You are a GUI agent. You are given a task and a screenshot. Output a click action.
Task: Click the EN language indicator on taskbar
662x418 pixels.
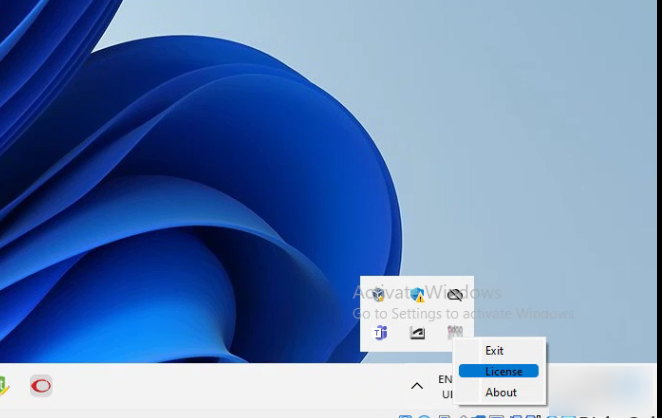pos(445,379)
